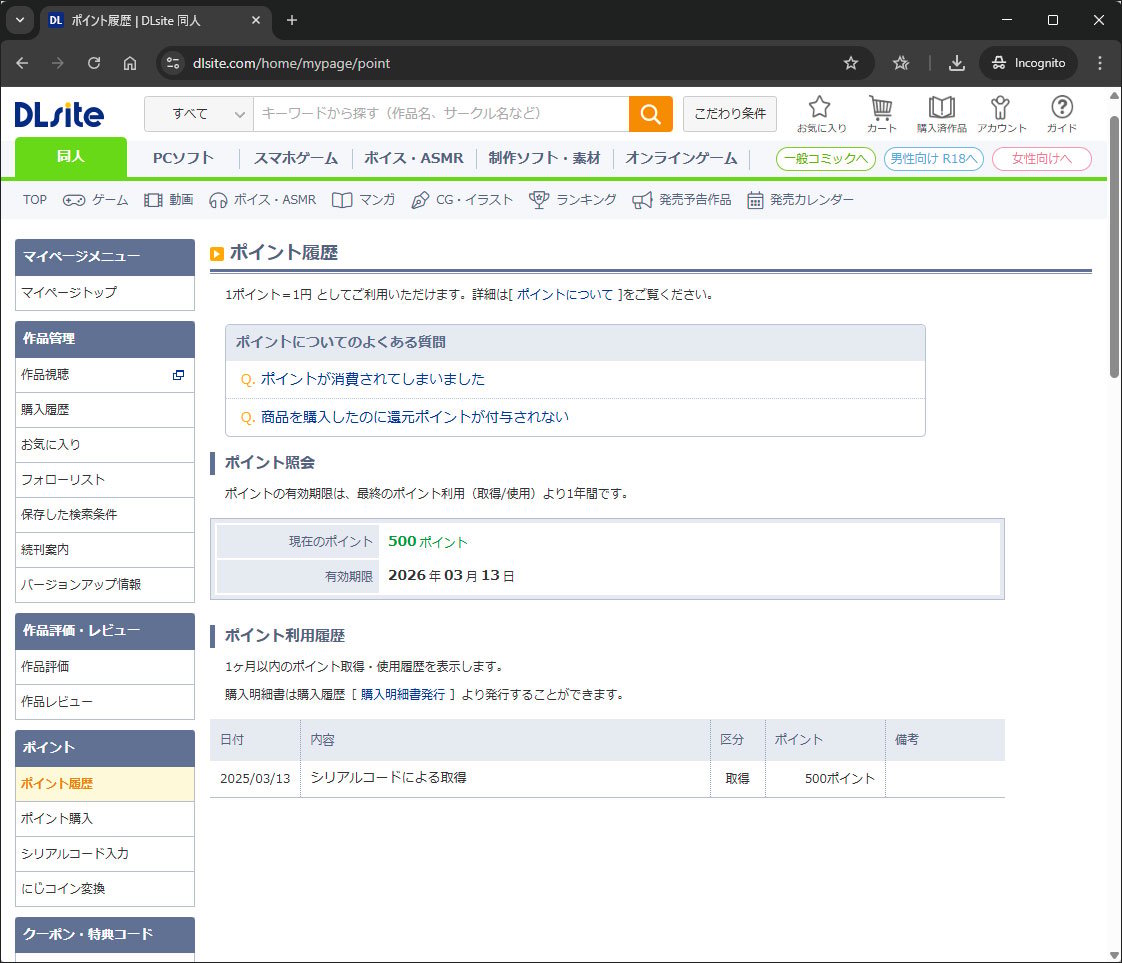
Task: Open the 購入済作品 book icon
Action: coord(942,114)
